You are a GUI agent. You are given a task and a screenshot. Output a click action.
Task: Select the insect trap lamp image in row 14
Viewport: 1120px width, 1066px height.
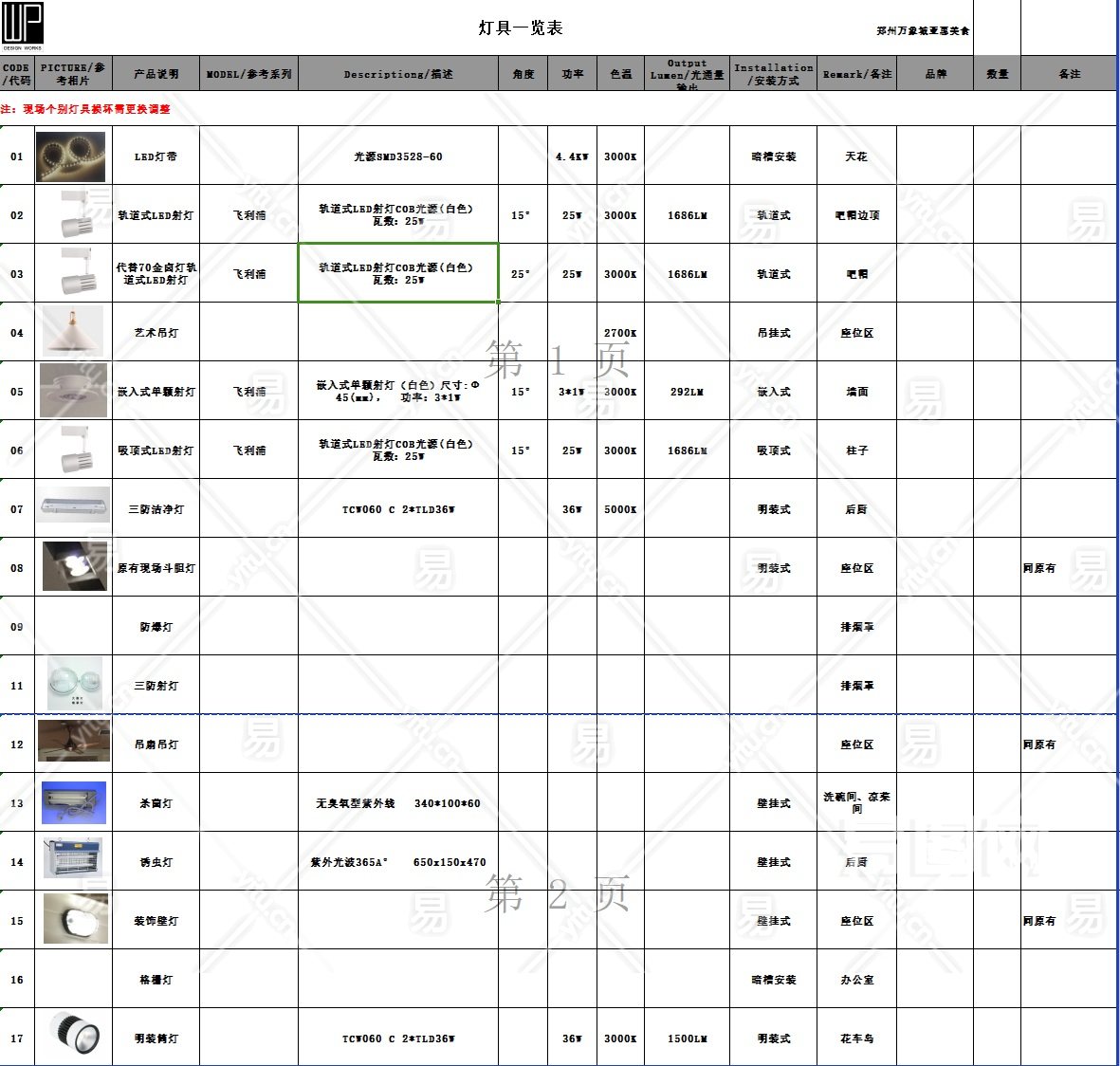pos(73,858)
